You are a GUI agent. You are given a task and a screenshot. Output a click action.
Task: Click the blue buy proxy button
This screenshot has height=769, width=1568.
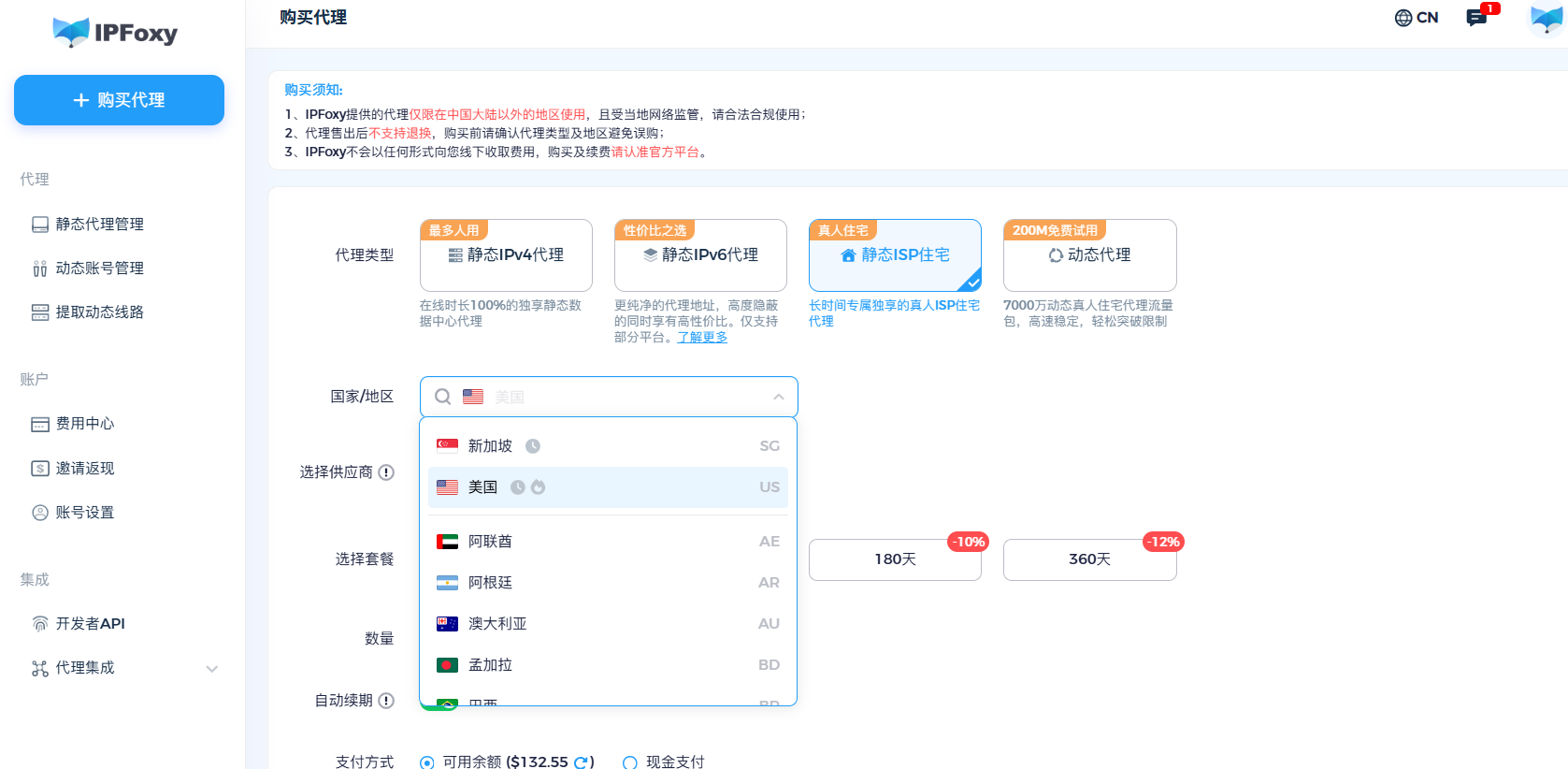[119, 100]
